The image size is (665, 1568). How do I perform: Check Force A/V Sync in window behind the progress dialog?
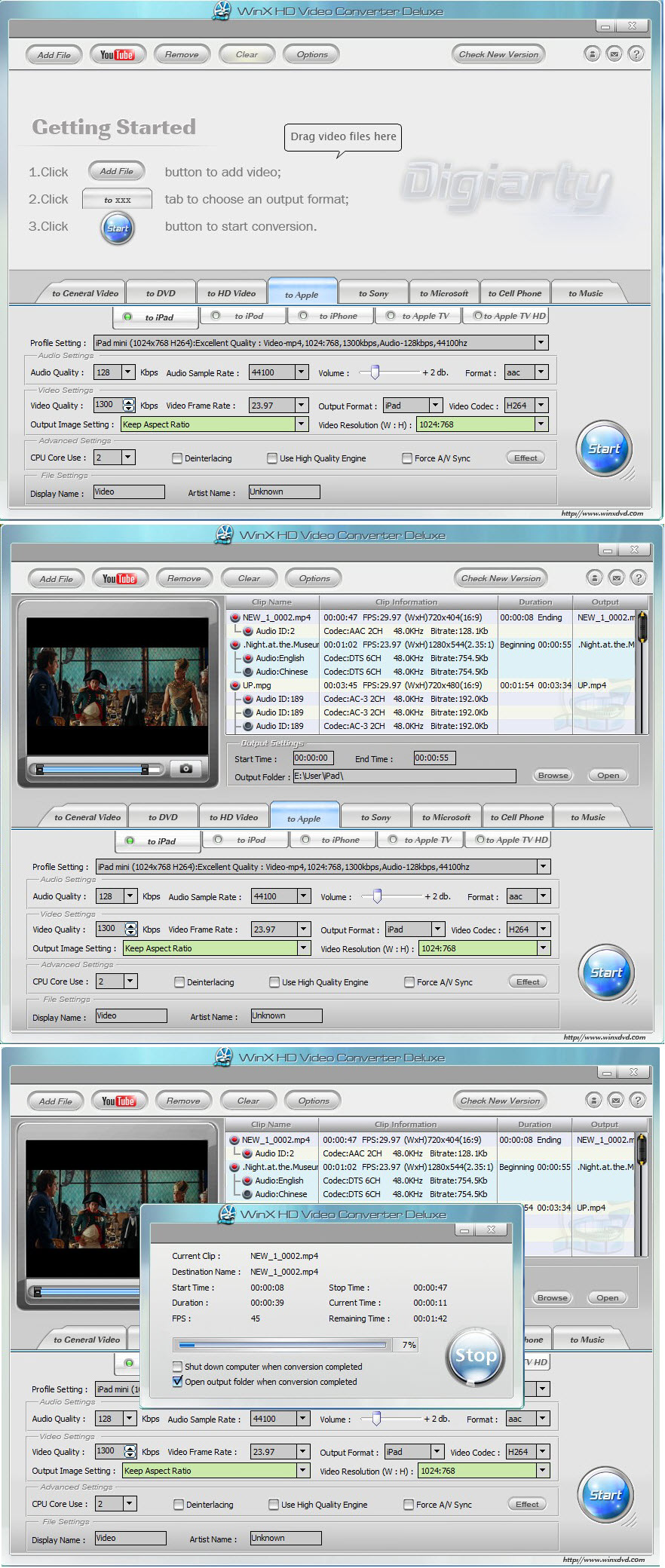pos(409,1504)
